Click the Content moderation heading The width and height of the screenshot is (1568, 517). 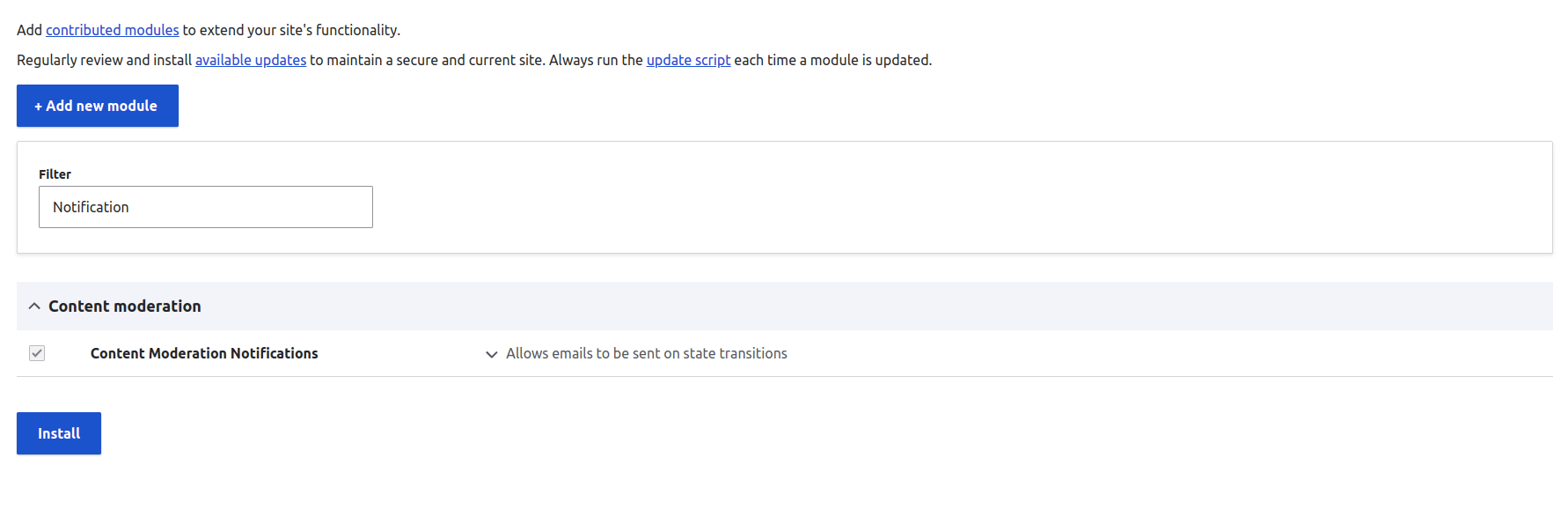[x=125, y=306]
